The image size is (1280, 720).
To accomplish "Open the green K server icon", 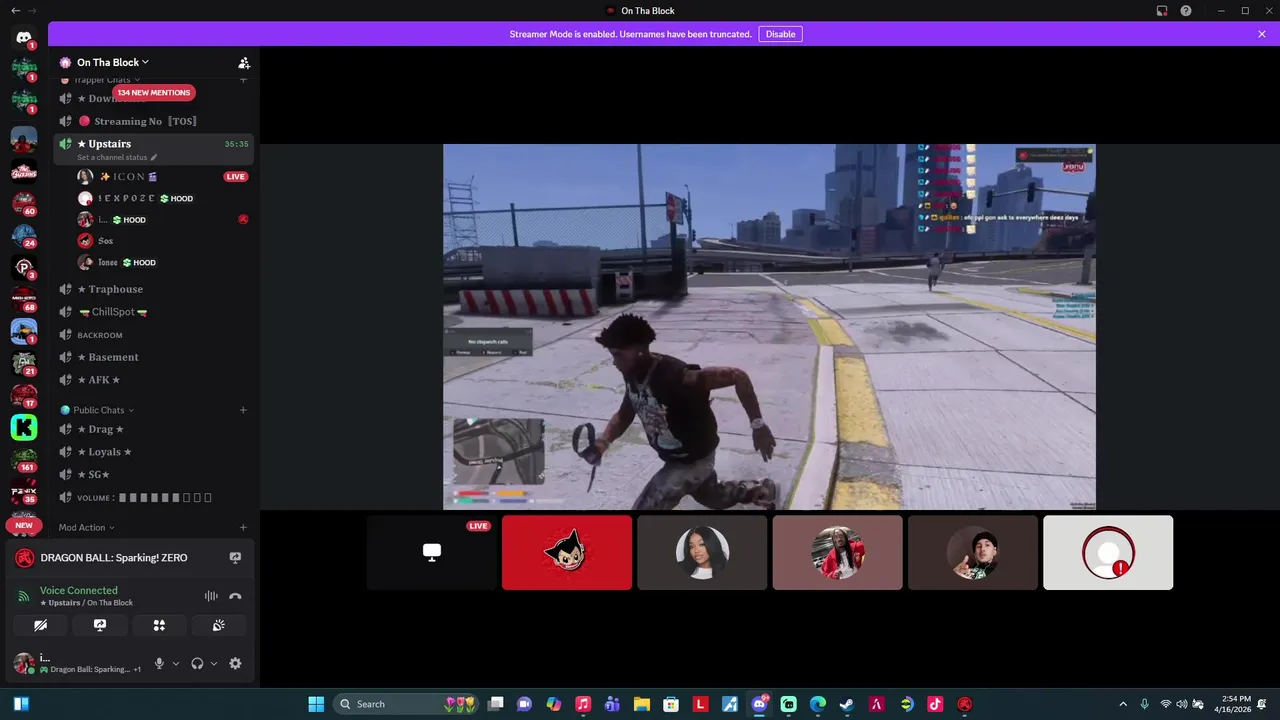I will click(x=24, y=427).
